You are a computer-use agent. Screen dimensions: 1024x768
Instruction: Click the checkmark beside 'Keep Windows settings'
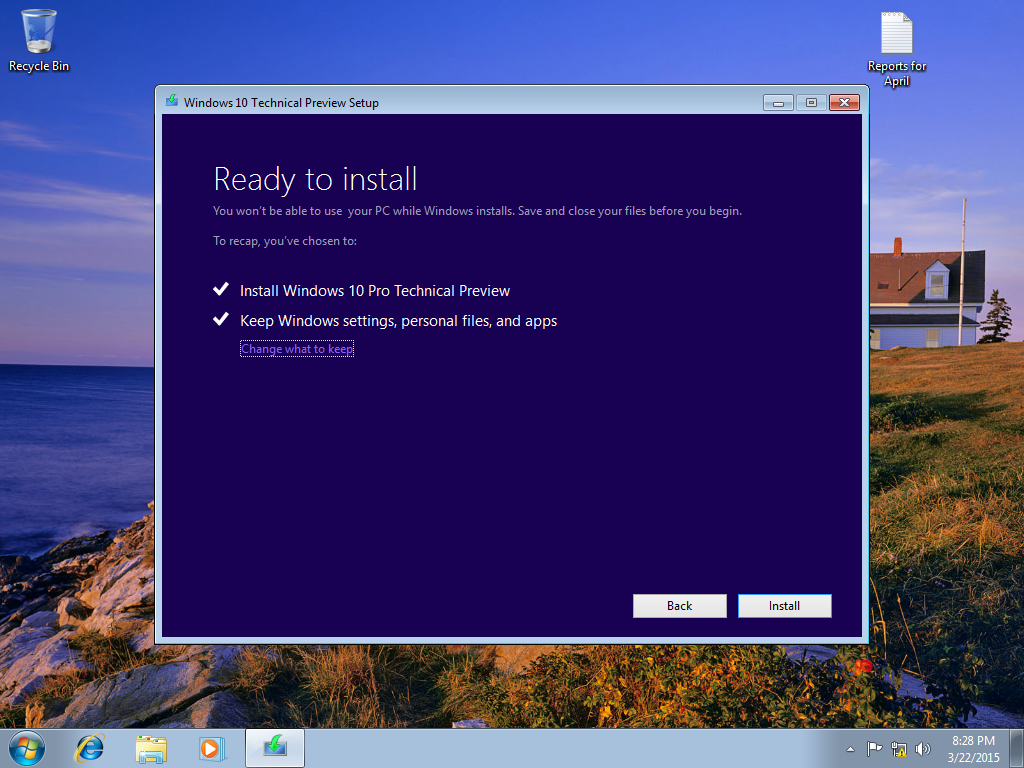[x=221, y=319]
